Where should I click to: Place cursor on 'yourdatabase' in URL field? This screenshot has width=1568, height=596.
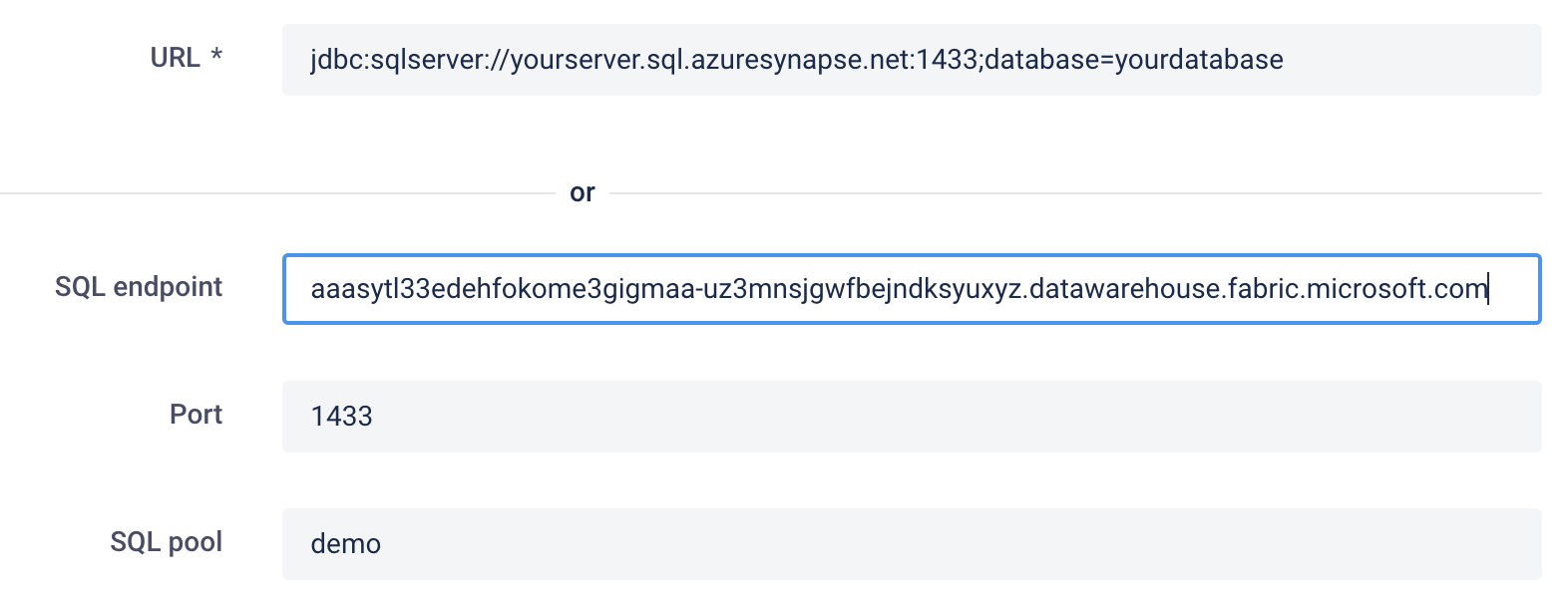(x=1199, y=60)
